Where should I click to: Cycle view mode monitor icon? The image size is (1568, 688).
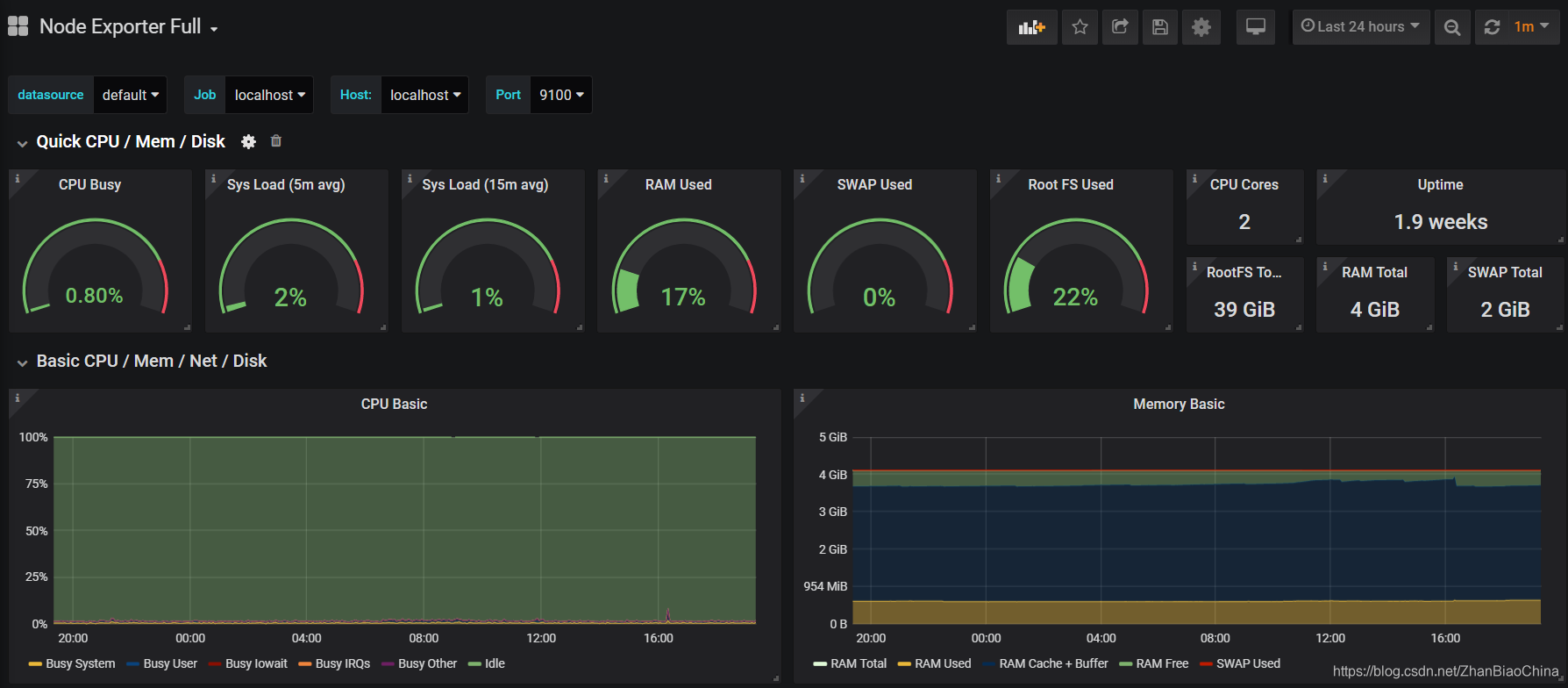point(1256,27)
